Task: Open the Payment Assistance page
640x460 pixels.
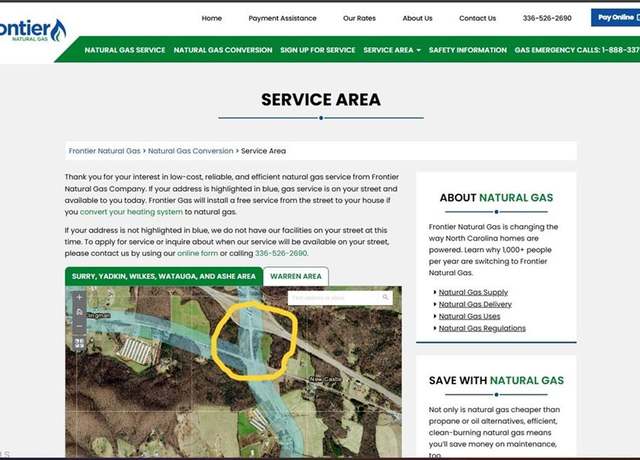Action: [x=282, y=18]
